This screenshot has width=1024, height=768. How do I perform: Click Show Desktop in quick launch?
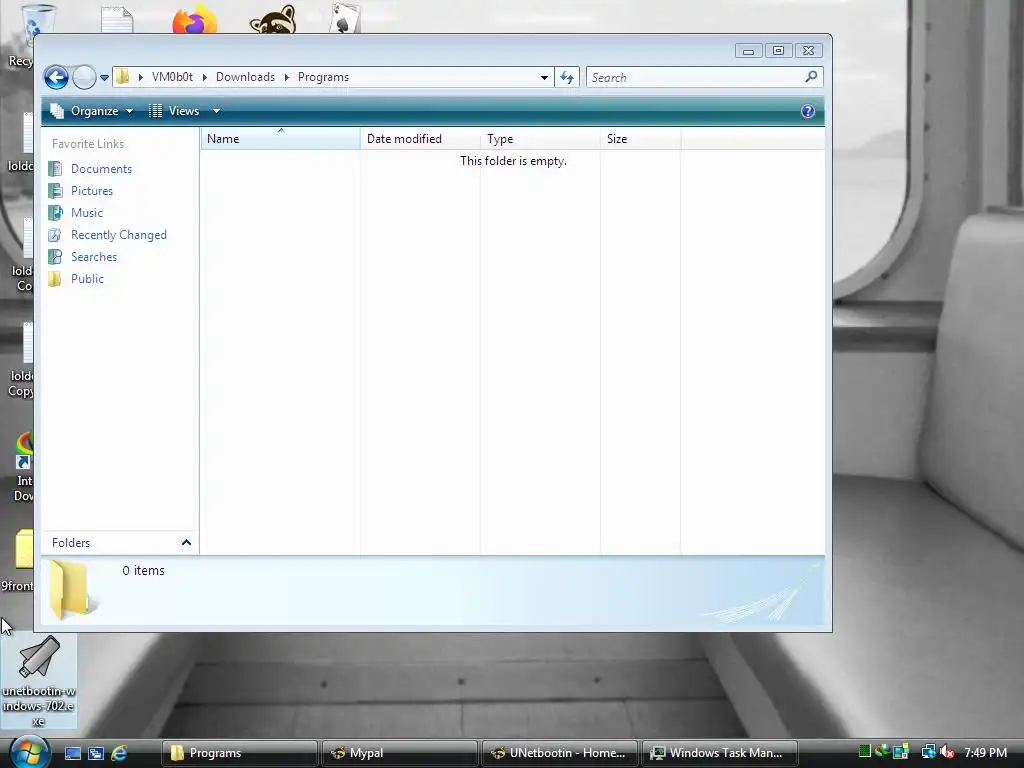[72, 753]
